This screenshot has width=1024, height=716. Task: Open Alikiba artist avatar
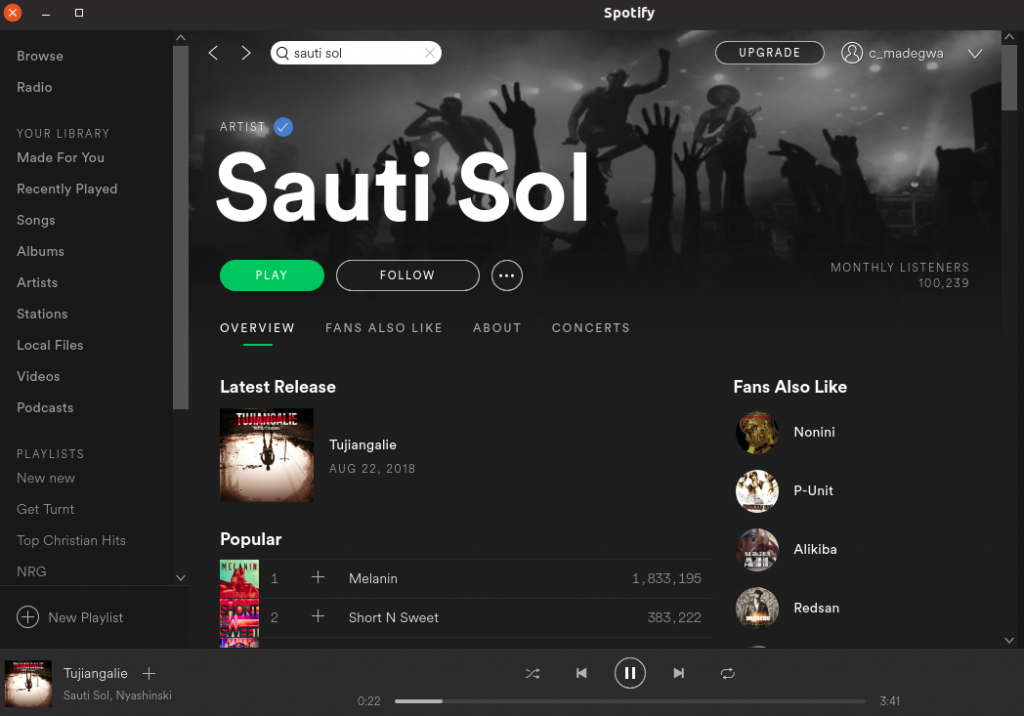pyautogui.click(x=757, y=550)
